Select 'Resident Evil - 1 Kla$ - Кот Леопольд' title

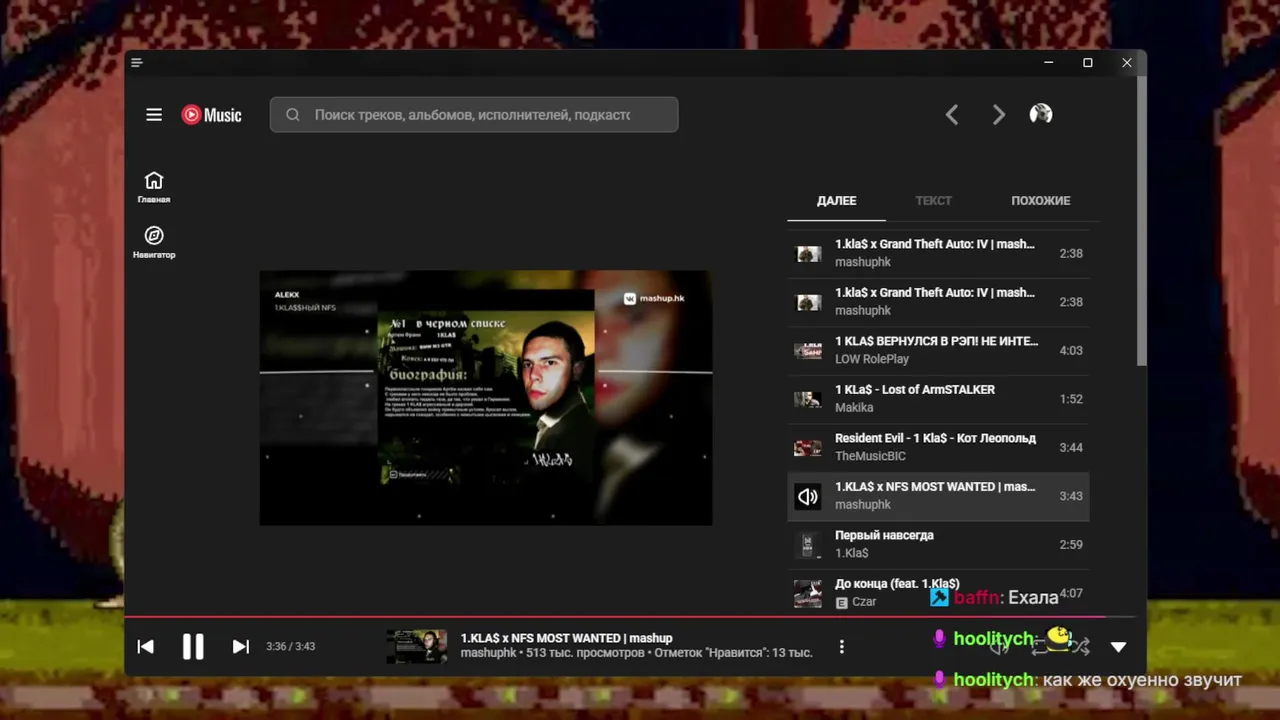point(936,438)
